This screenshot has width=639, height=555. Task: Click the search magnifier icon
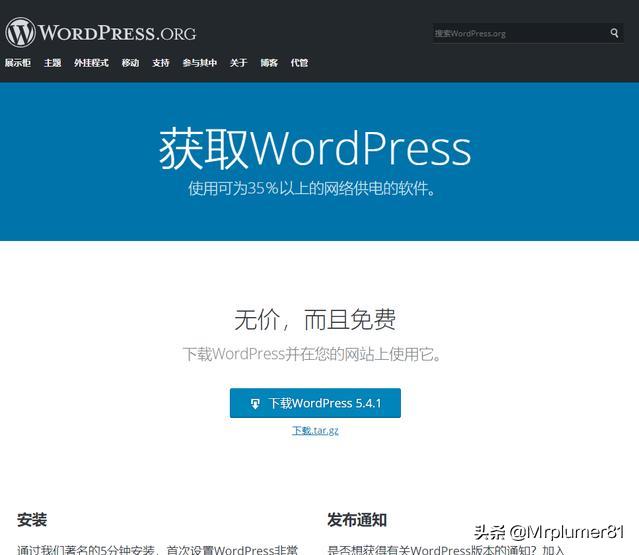(x=614, y=33)
